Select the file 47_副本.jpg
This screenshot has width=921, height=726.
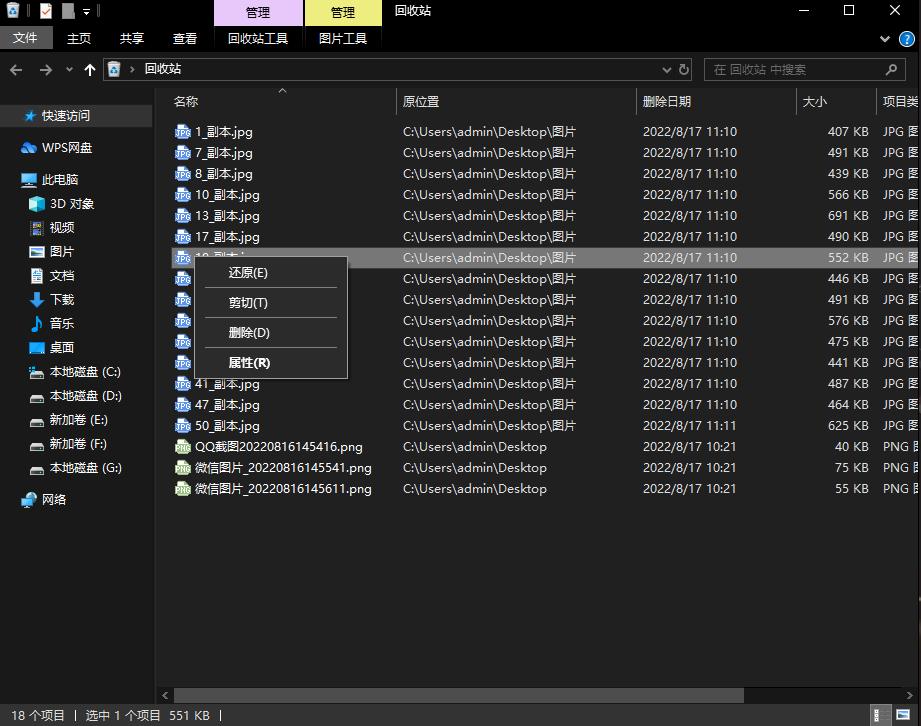point(227,405)
